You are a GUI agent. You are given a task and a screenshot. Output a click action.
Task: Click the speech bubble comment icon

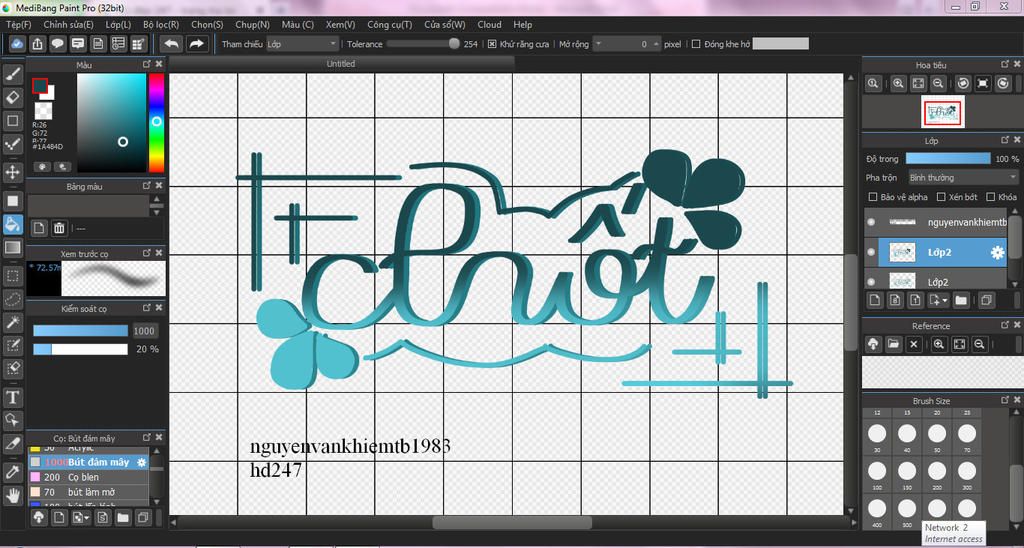(57, 44)
